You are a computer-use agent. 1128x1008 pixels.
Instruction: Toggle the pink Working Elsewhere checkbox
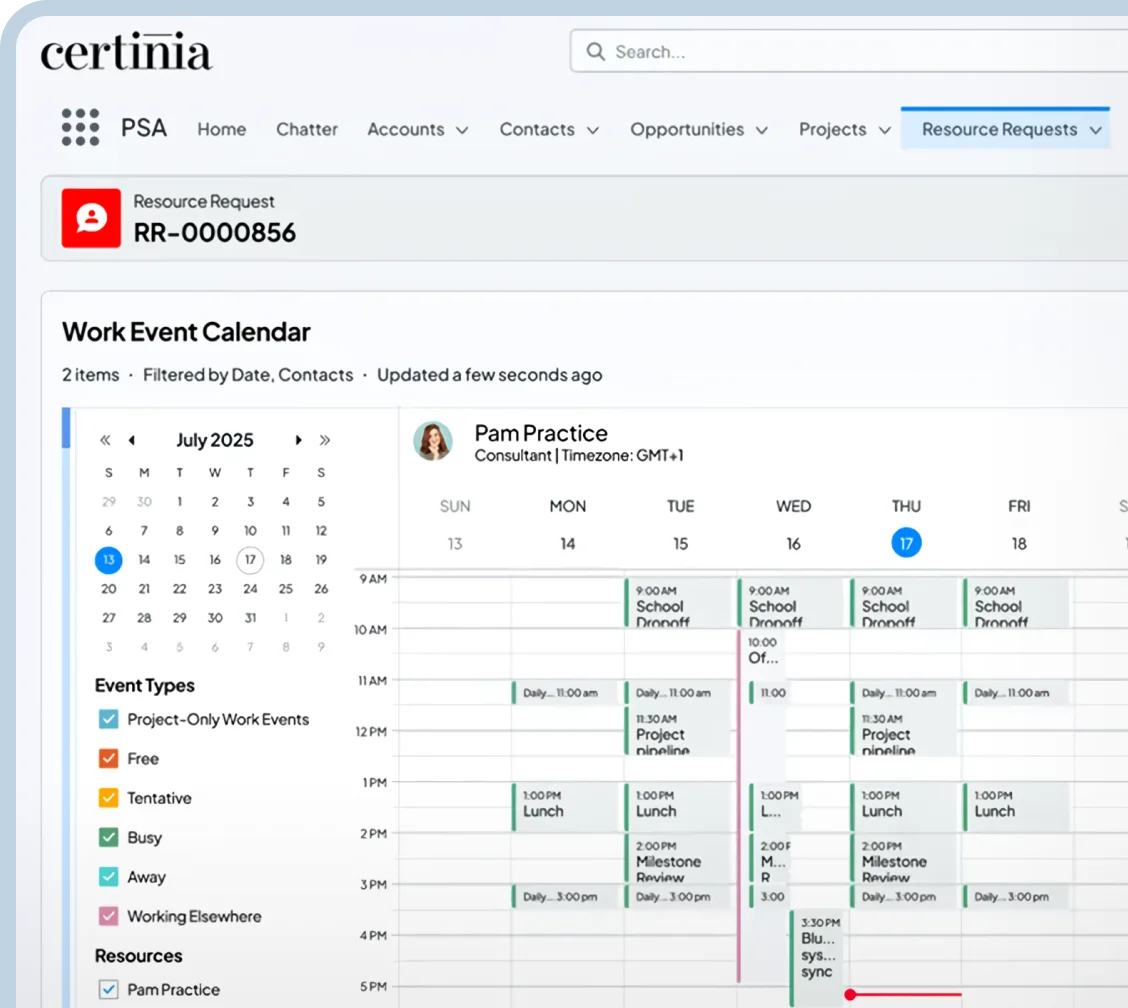[109, 916]
